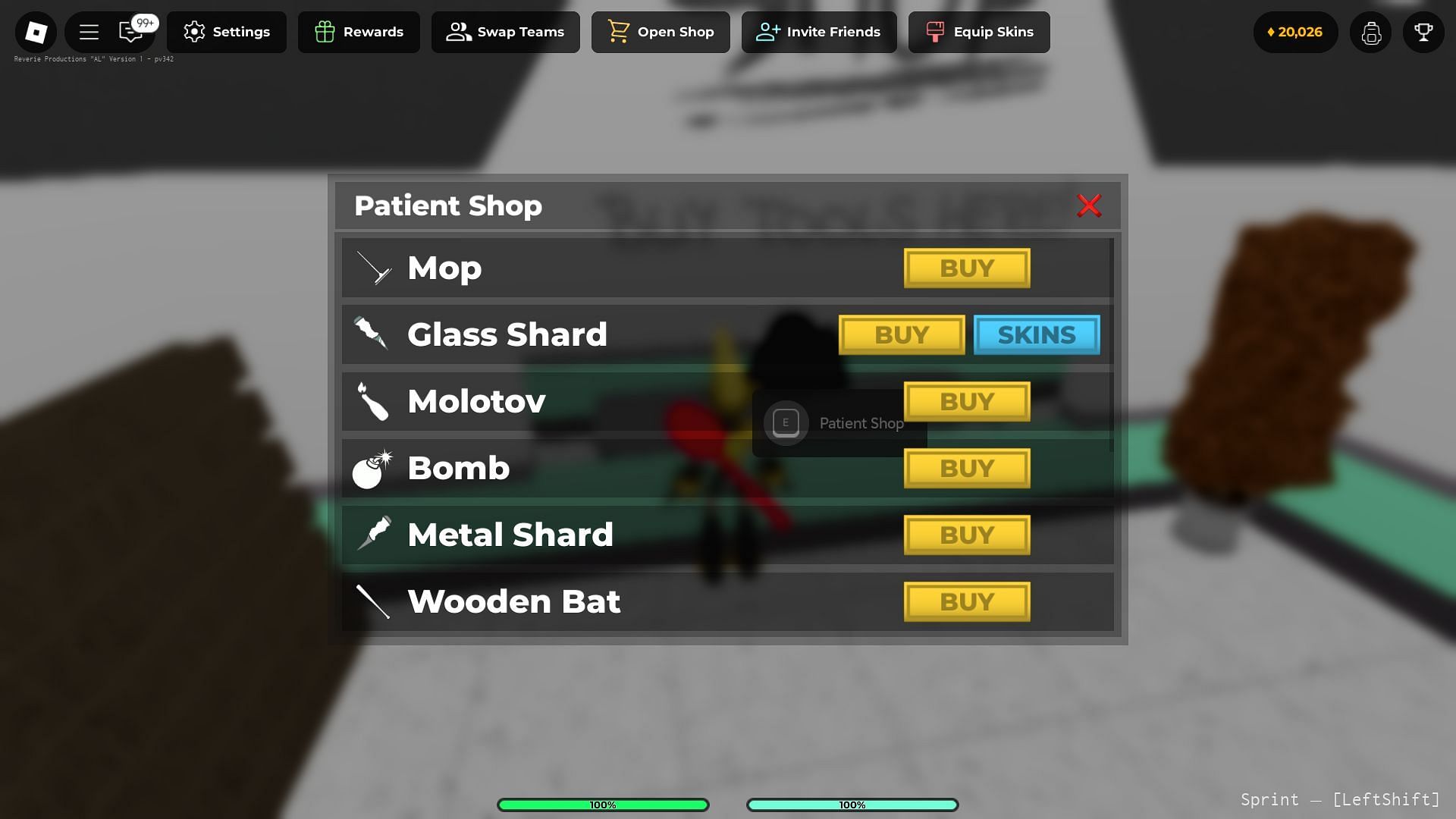
Task: Open the Shop menu
Action: [660, 31]
